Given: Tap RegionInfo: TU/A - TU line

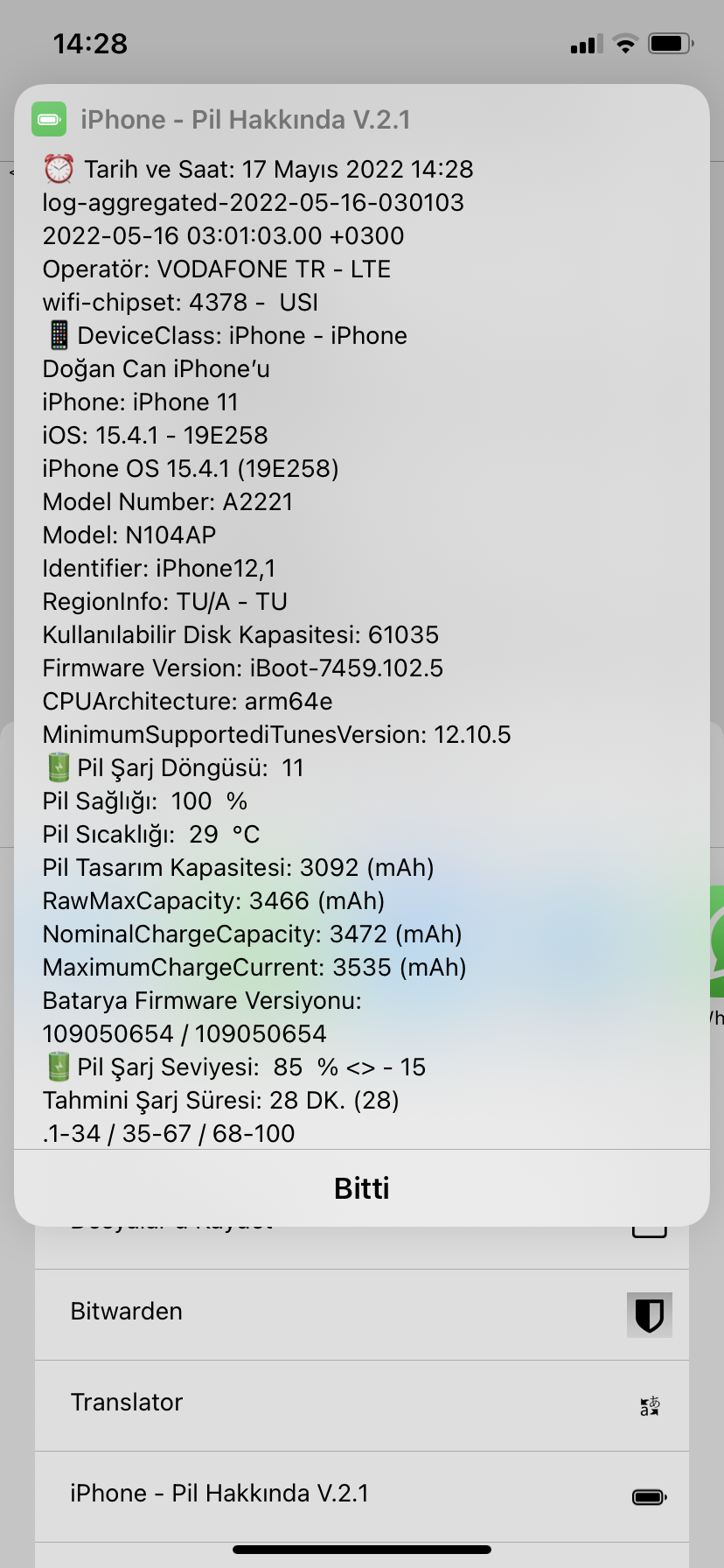Looking at the screenshot, I should pyautogui.click(x=165, y=601).
